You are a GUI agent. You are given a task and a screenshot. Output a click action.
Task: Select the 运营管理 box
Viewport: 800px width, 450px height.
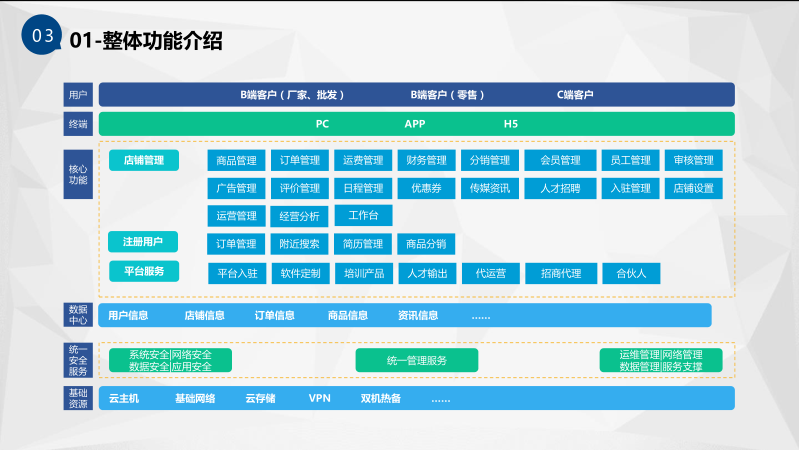(236, 216)
